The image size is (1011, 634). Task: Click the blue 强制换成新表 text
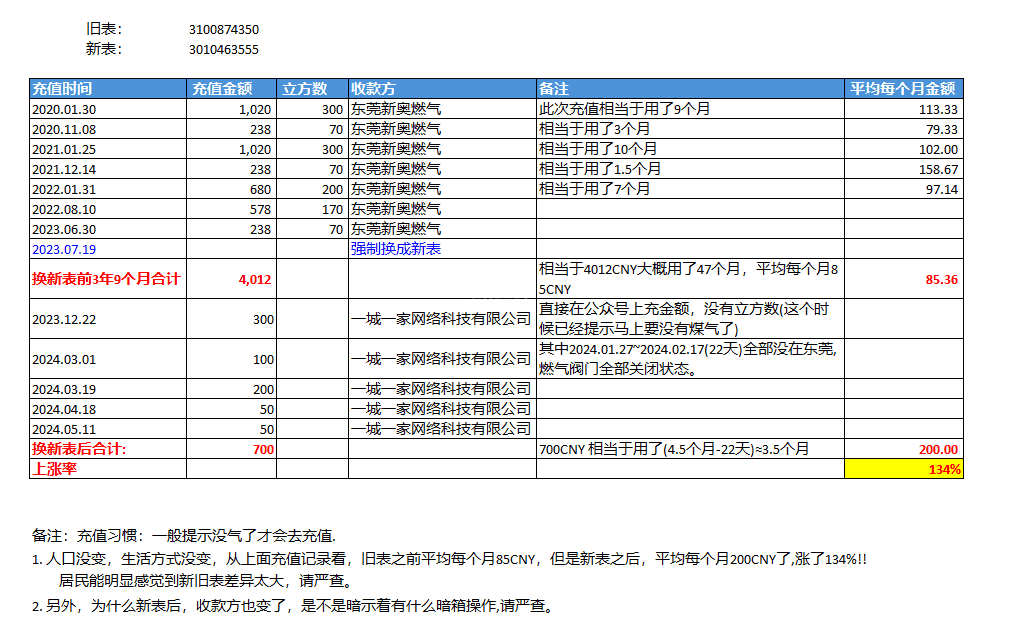tap(396, 249)
